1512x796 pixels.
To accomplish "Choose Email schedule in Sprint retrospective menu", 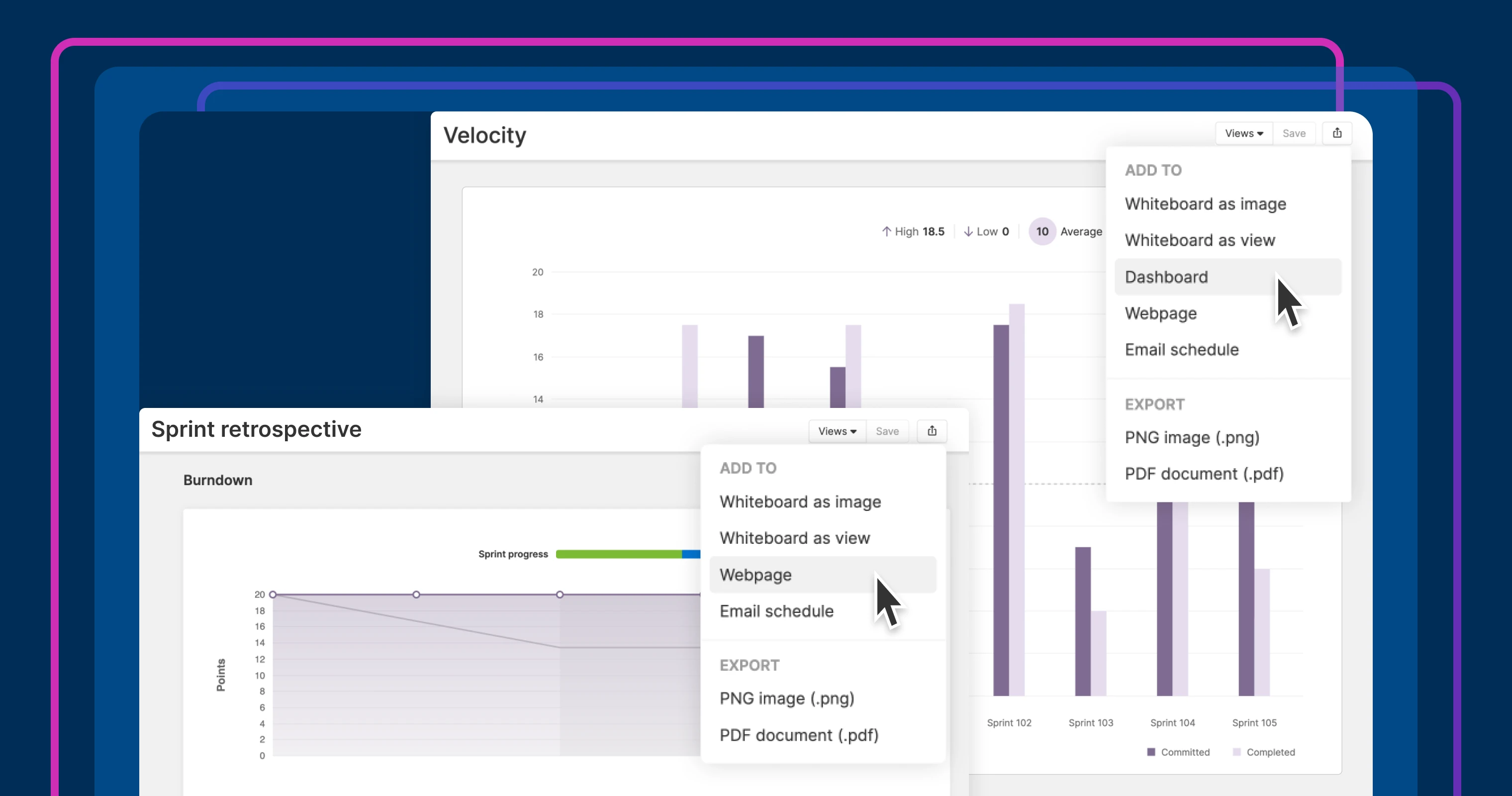I will [776, 611].
